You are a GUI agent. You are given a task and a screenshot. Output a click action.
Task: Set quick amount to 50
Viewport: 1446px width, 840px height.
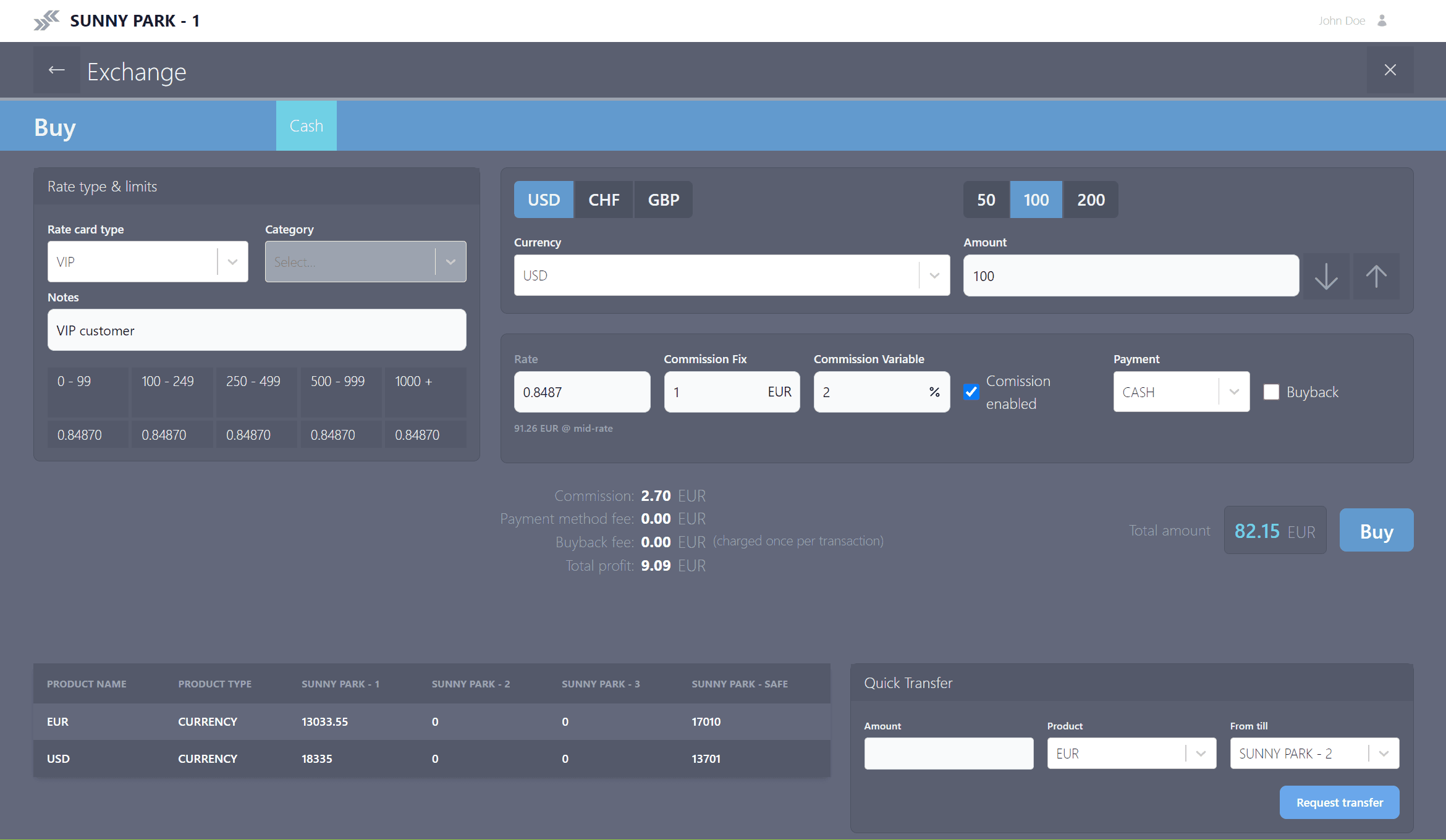(x=986, y=199)
